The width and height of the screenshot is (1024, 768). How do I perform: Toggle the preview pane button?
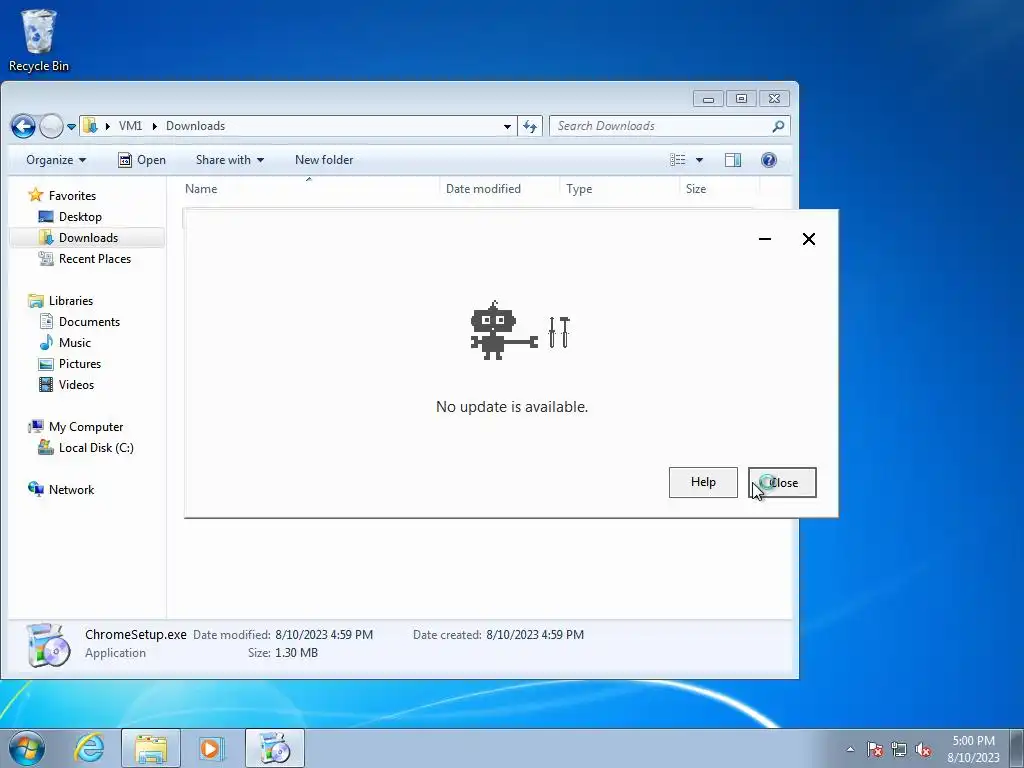(x=733, y=160)
